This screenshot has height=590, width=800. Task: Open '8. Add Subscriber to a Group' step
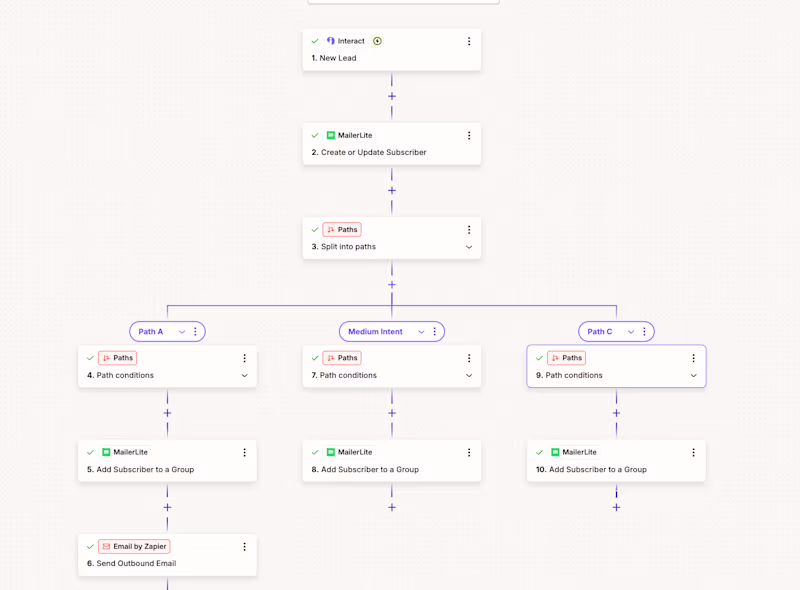[x=392, y=461]
